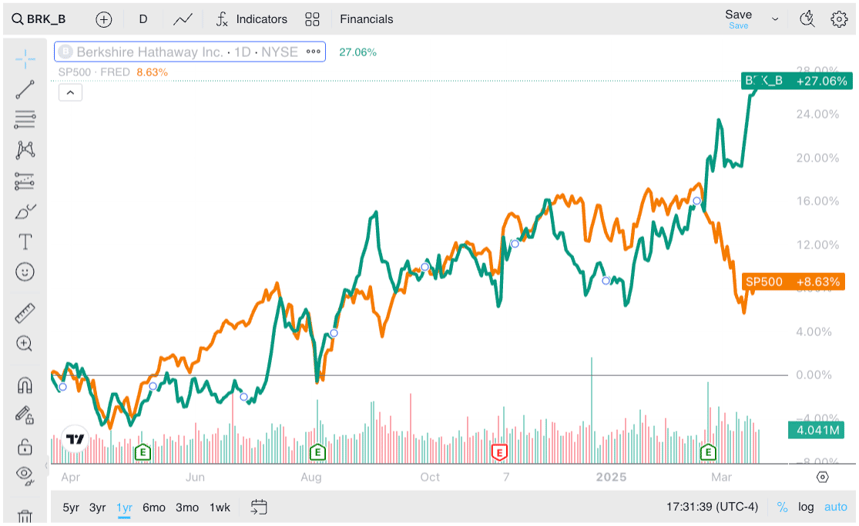The width and height of the screenshot is (859, 526).
Task: Open the forecasting and measurement tools
Action: pos(25,181)
